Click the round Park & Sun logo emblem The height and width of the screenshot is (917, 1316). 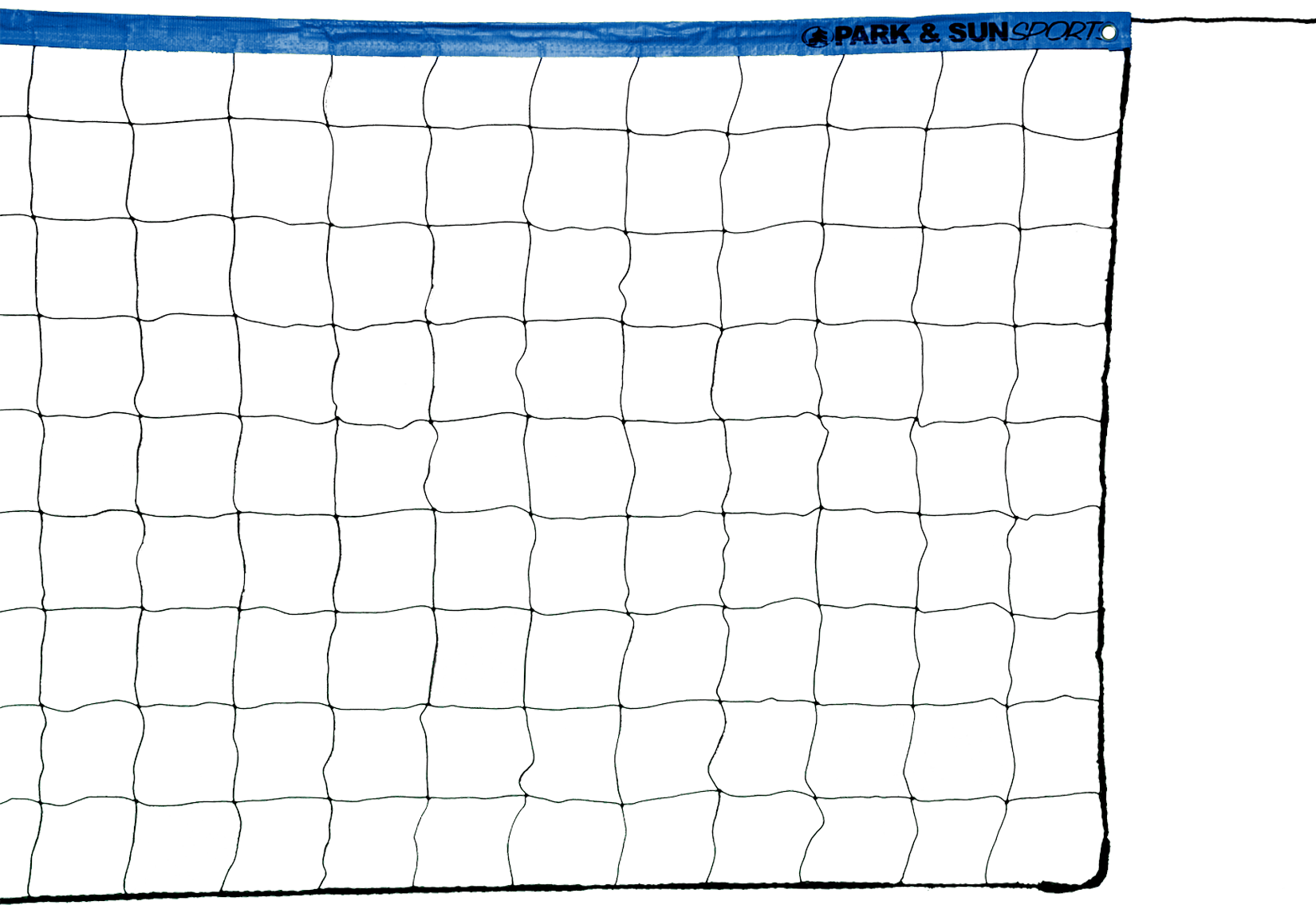click(818, 37)
